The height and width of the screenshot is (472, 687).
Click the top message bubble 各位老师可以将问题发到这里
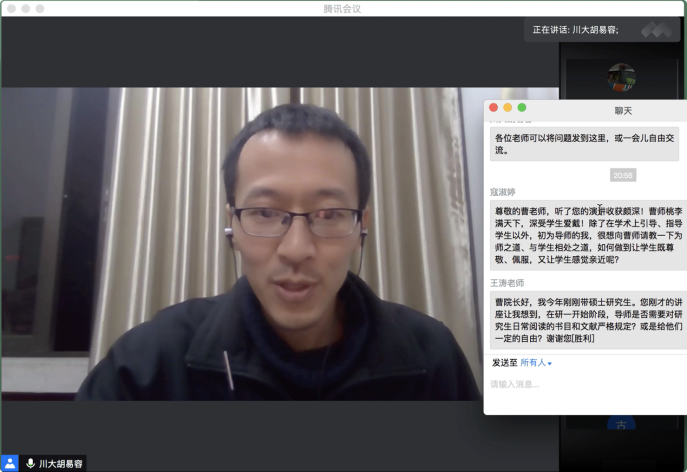click(x=584, y=144)
